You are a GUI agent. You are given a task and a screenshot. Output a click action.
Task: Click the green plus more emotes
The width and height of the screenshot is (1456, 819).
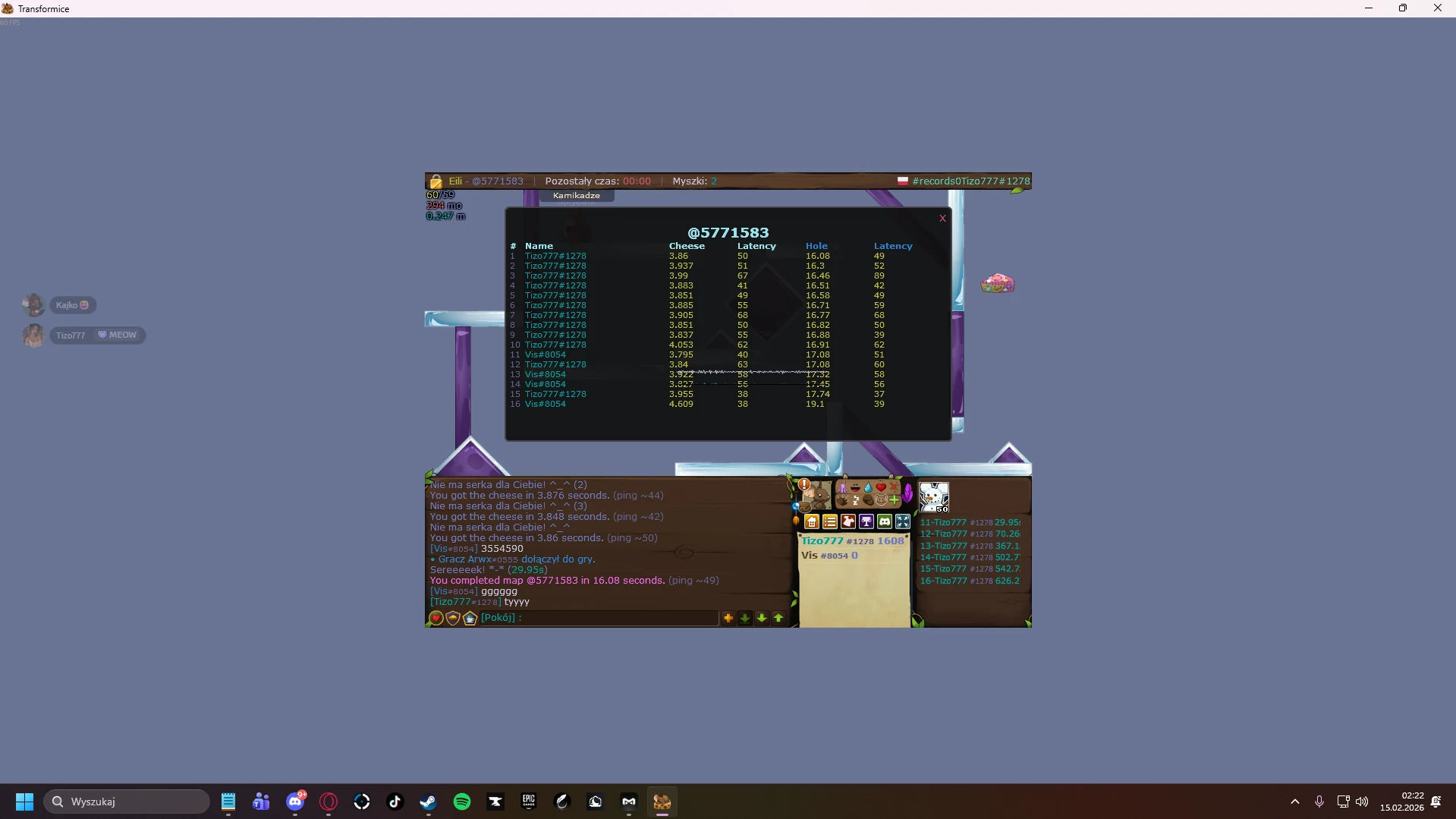point(895,500)
